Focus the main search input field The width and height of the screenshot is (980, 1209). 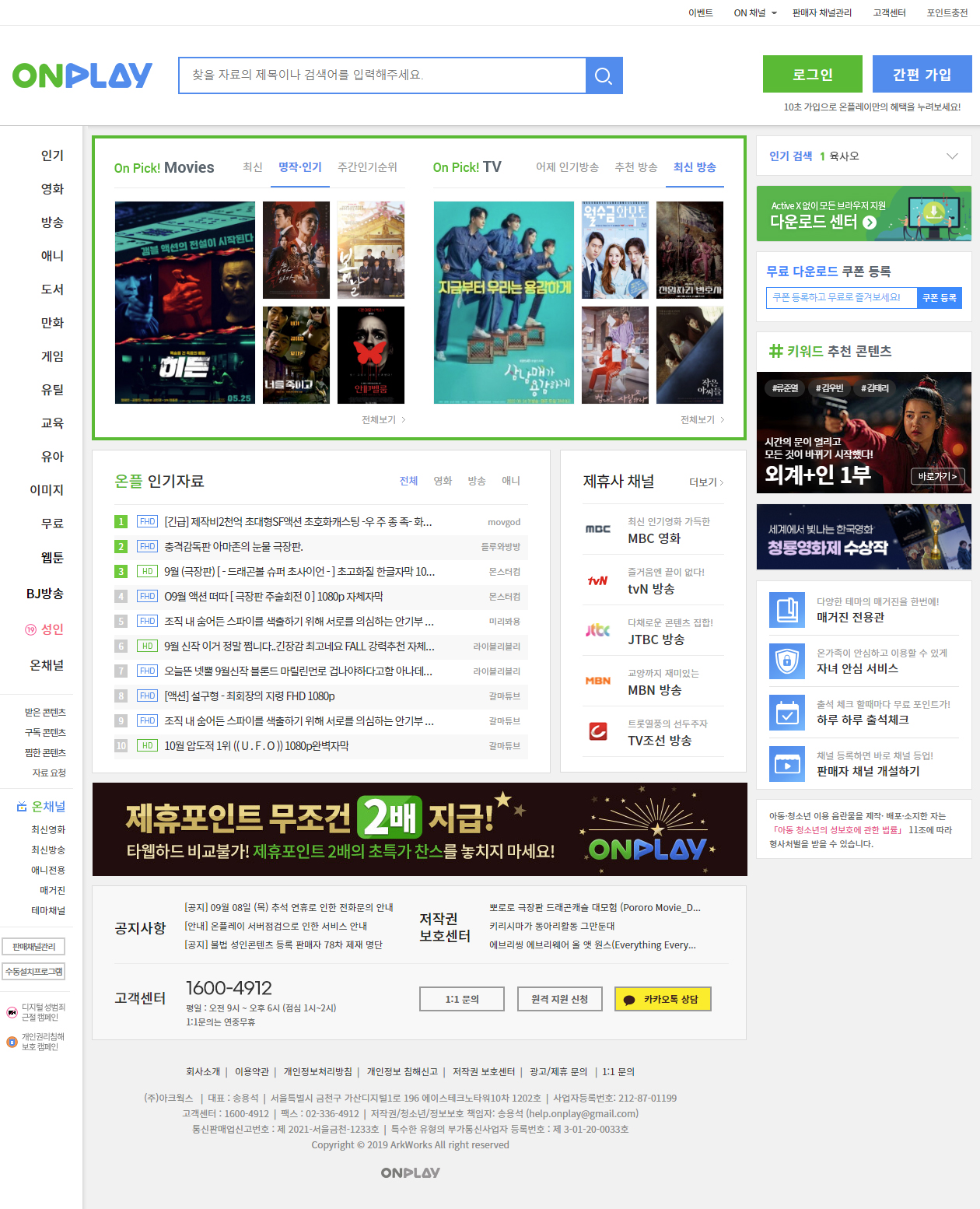(382, 75)
